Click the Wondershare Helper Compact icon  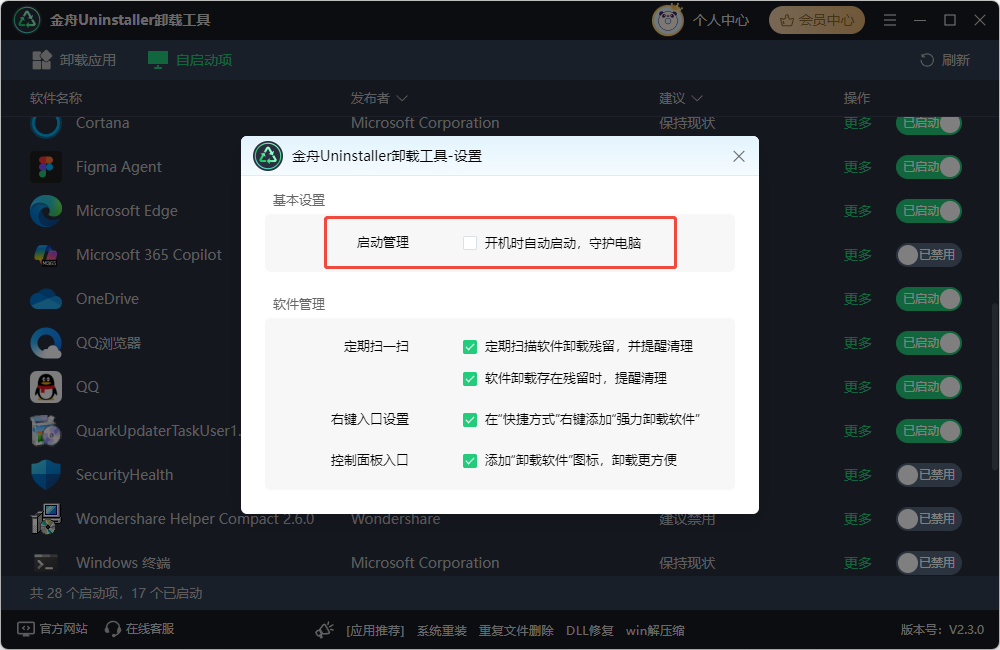tap(46, 519)
